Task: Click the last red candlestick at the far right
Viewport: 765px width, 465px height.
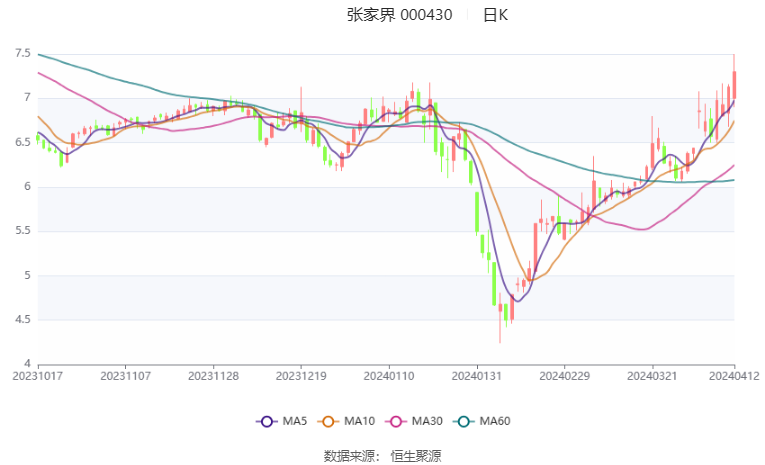Action: tap(734, 85)
